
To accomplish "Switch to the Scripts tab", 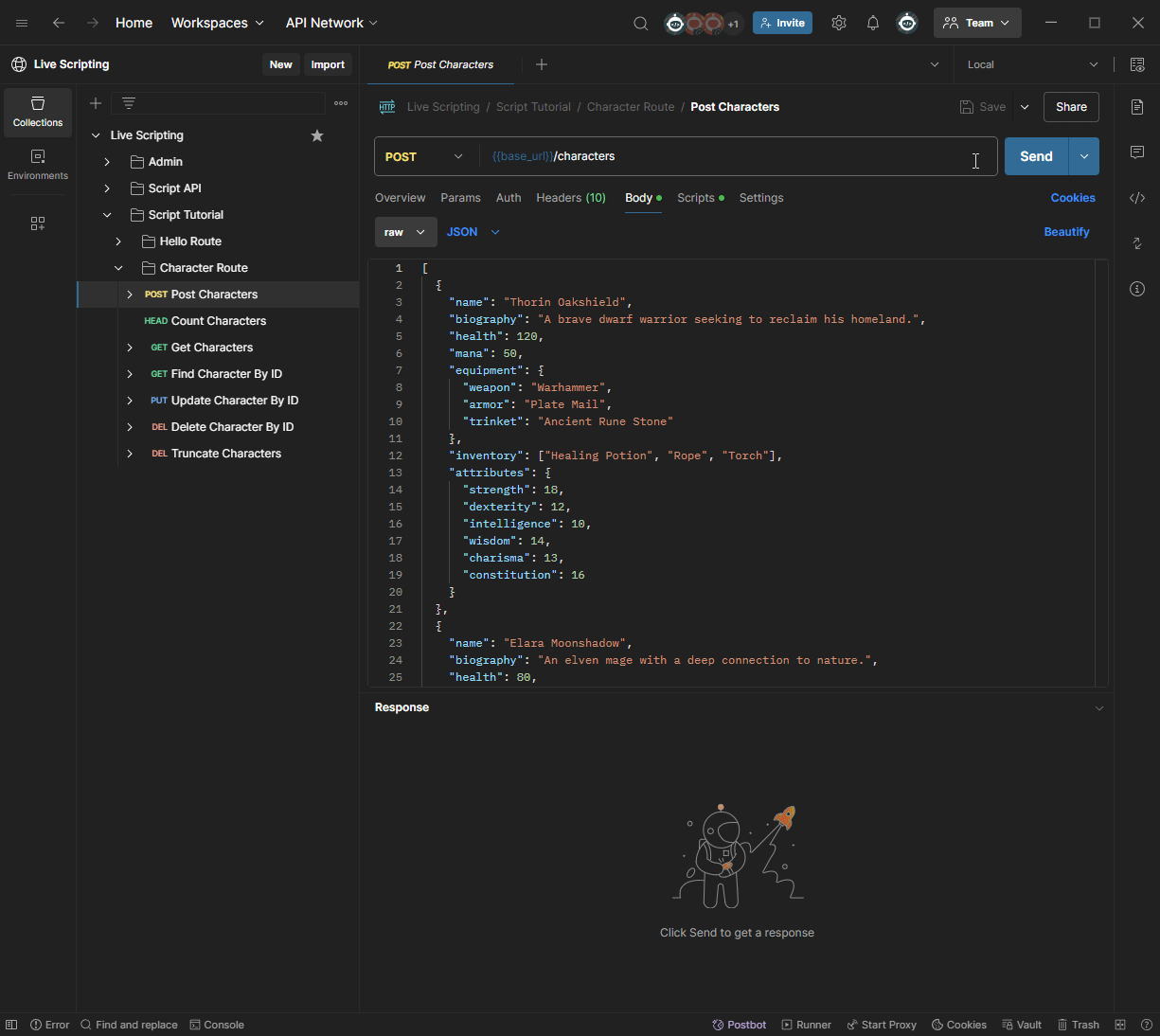I will coord(701,198).
